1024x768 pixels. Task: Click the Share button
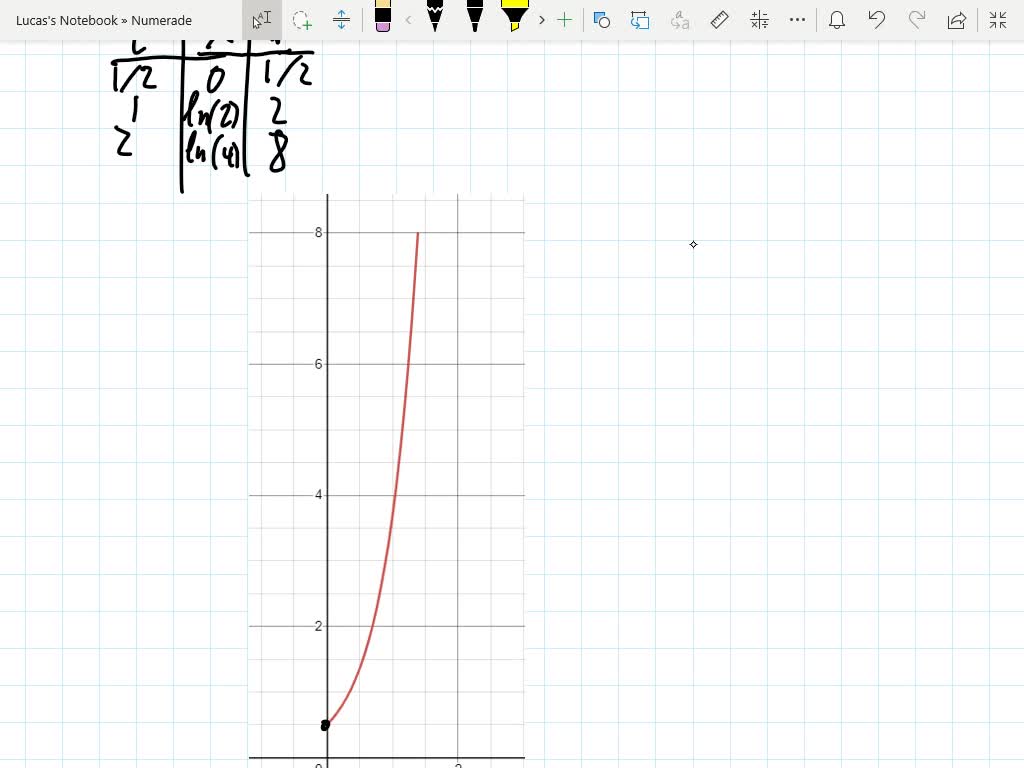click(x=957, y=20)
